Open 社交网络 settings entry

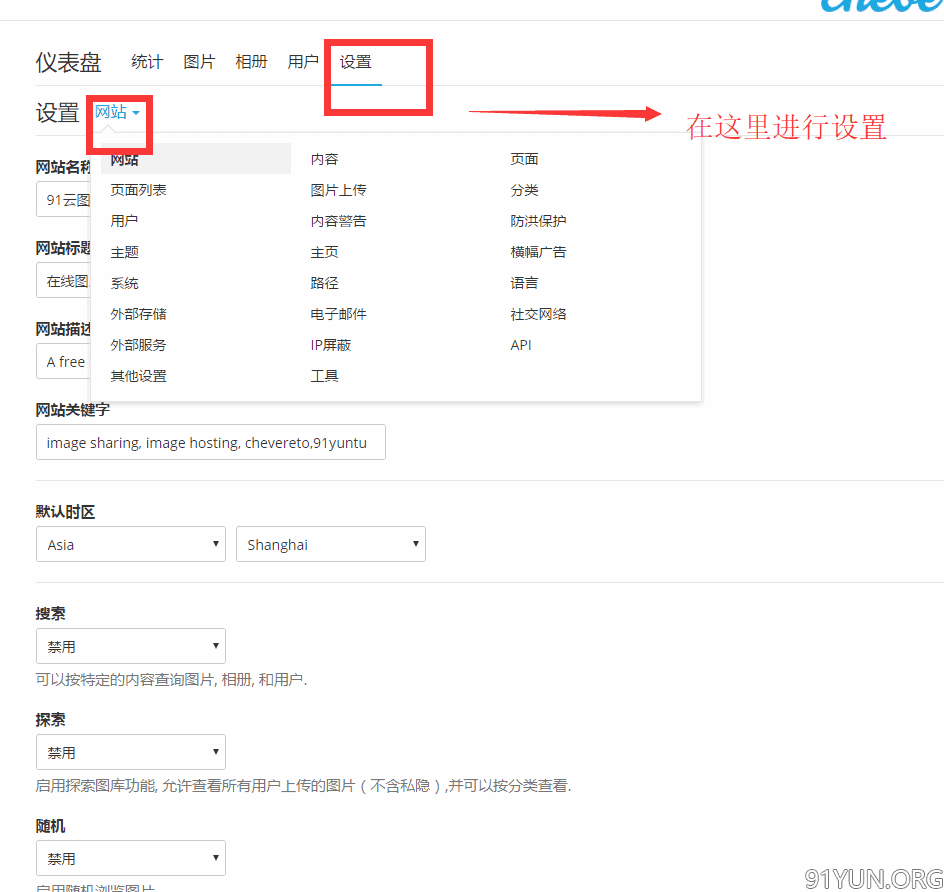click(538, 314)
